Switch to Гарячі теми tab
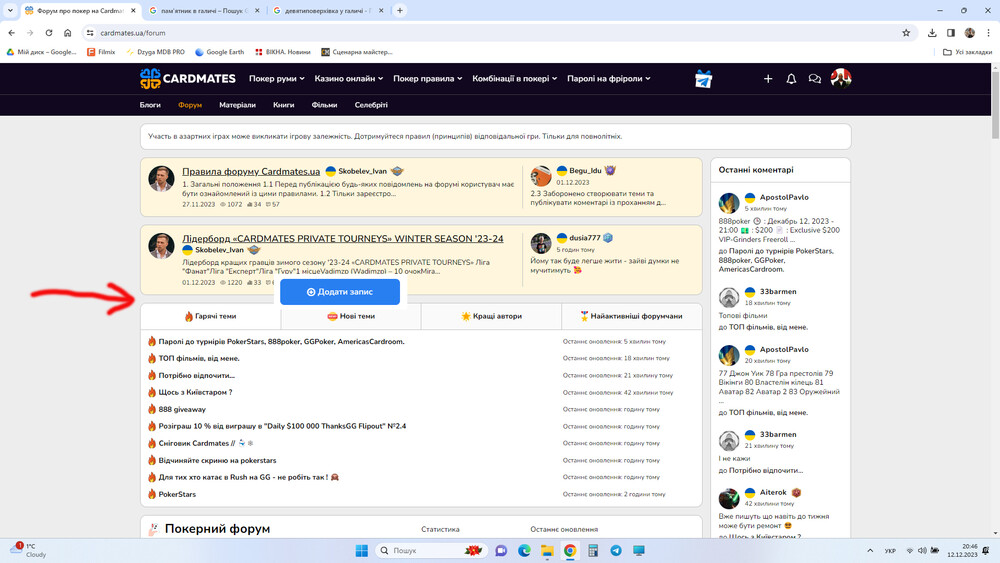Viewport: 1000px width, 563px height. [x=210, y=316]
